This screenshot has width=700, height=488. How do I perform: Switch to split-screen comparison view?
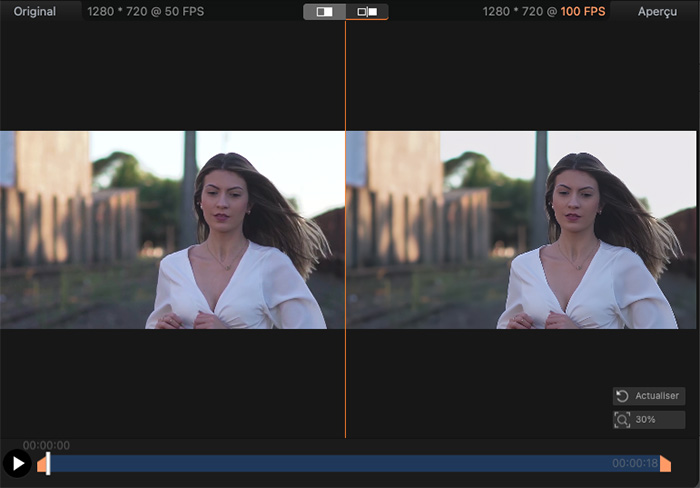tap(325, 12)
